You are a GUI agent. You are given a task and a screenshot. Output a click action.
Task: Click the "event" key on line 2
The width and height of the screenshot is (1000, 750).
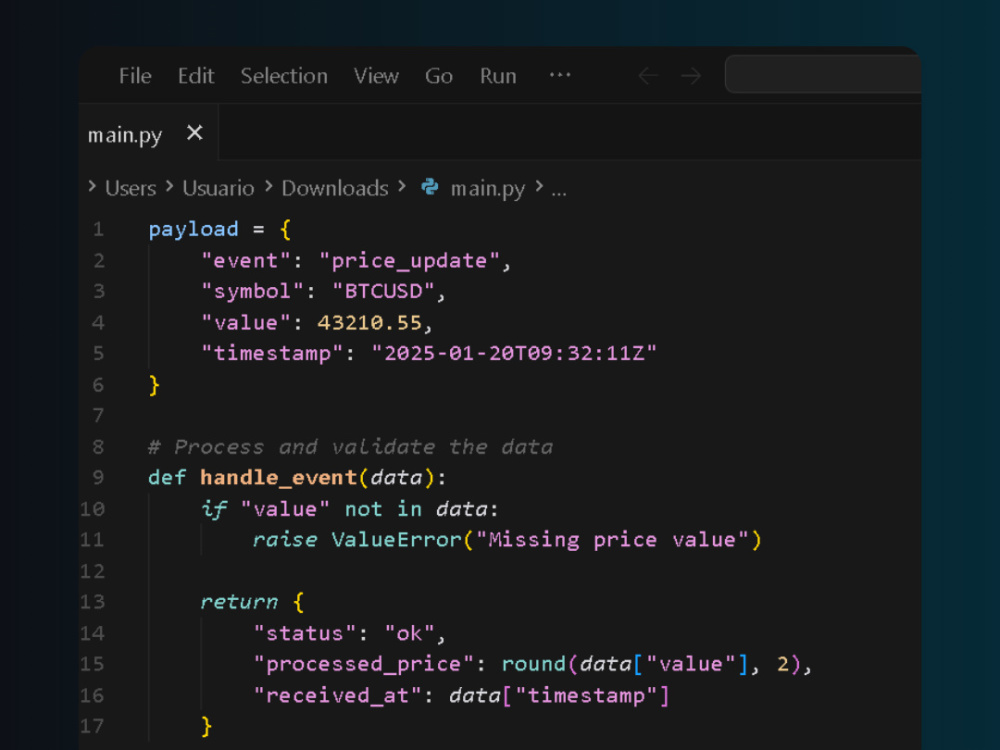tap(246, 260)
